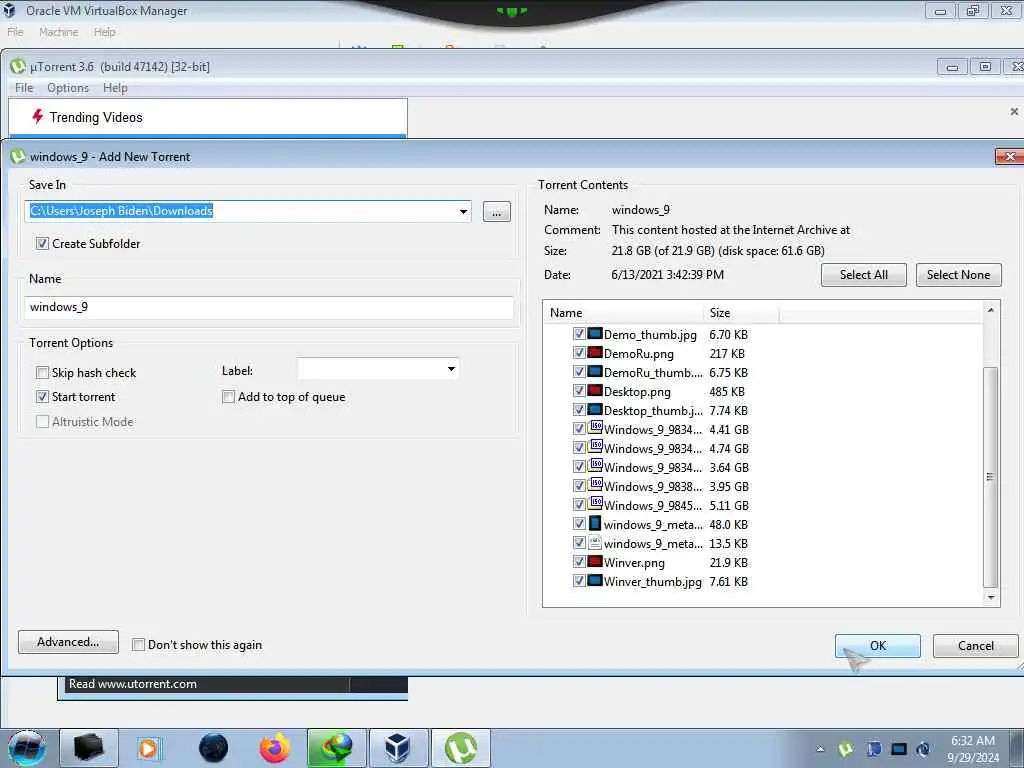The height and width of the screenshot is (768, 1024).
Task: Select the Desktop.png file name
Action: point(637,391)
